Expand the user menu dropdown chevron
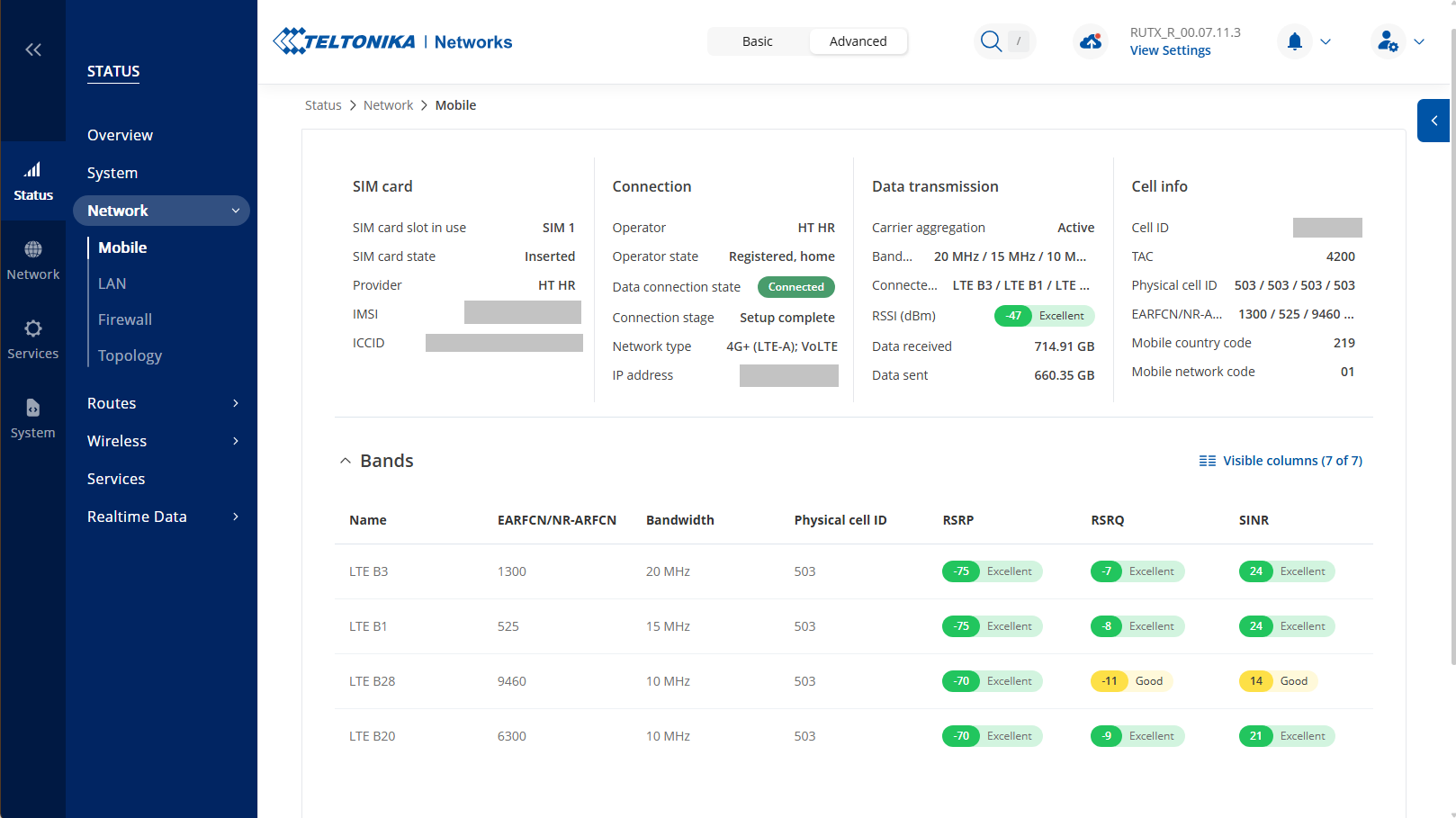Screen dimensions: 1456x818 coord(1419,41)
